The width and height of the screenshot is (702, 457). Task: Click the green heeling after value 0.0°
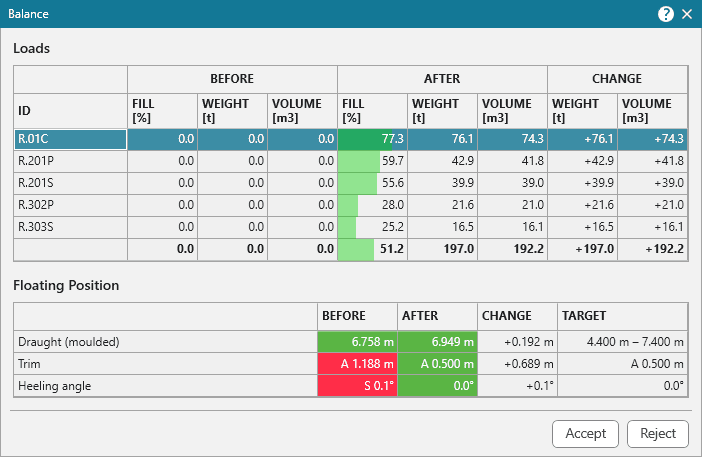tap(437, 386)
